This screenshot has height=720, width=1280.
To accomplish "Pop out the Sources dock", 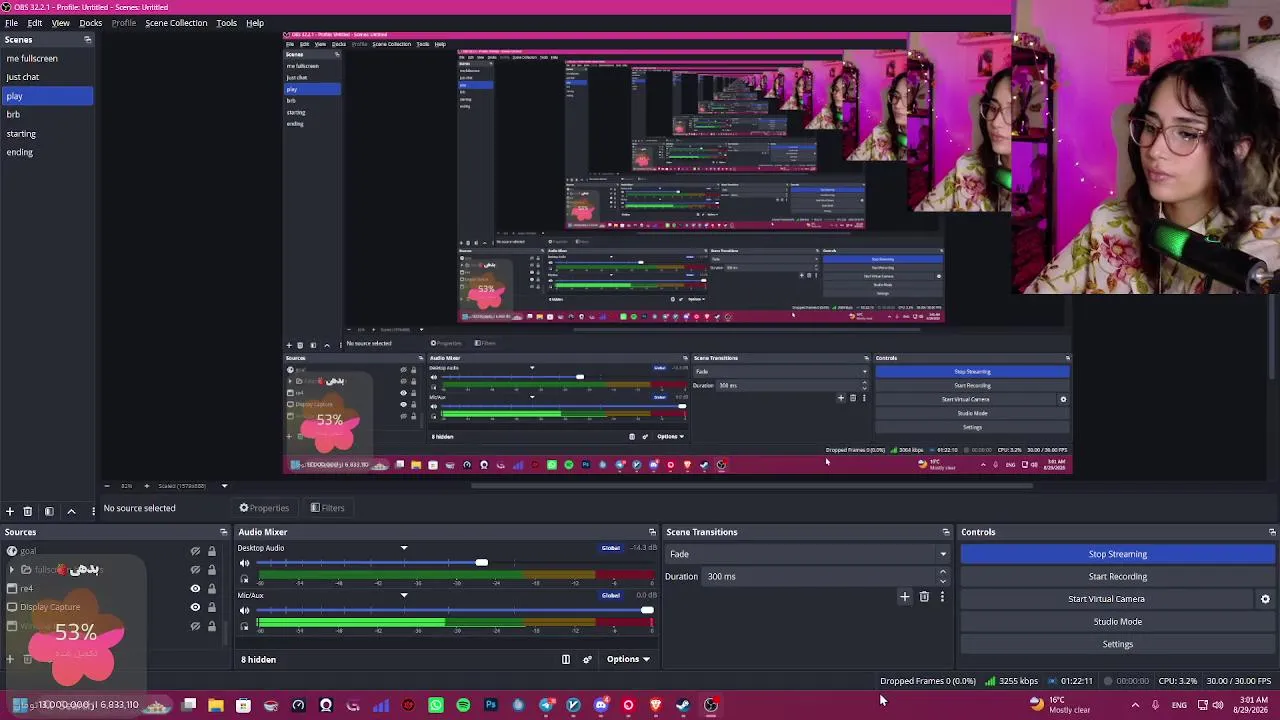I will [224, 532].
